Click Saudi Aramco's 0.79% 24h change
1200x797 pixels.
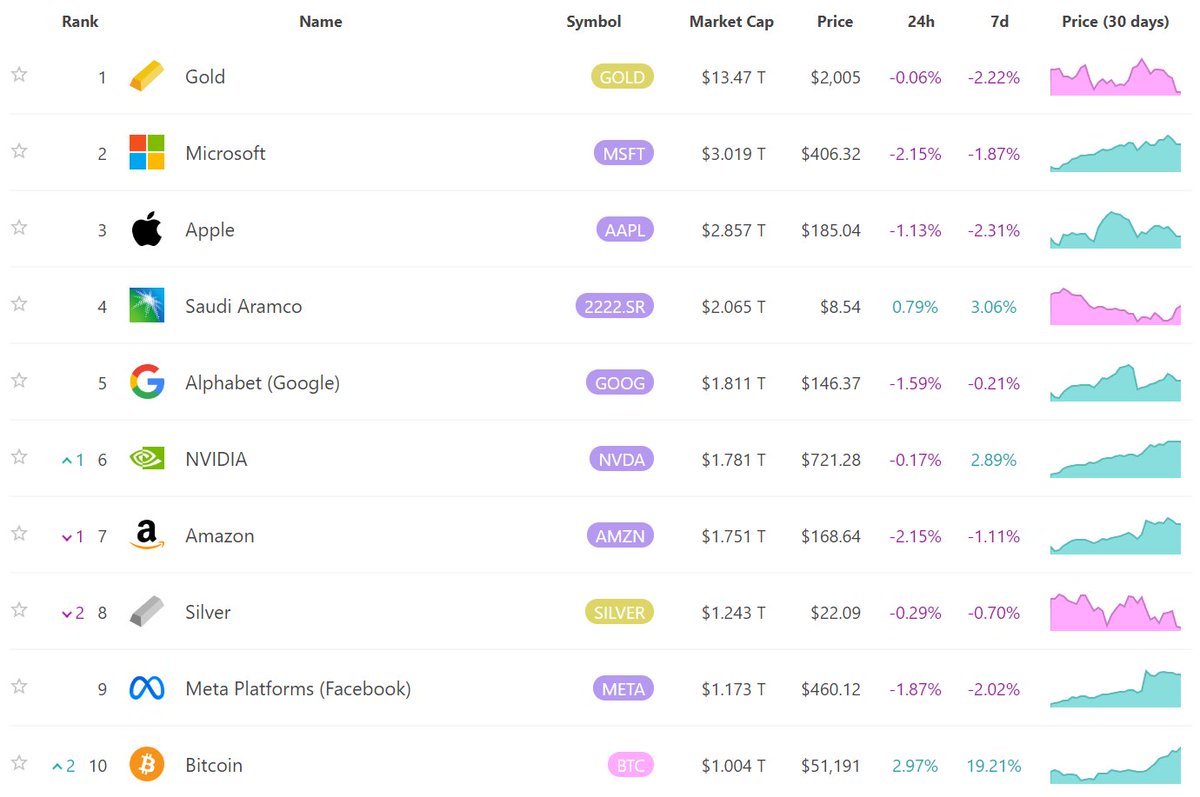915,307
